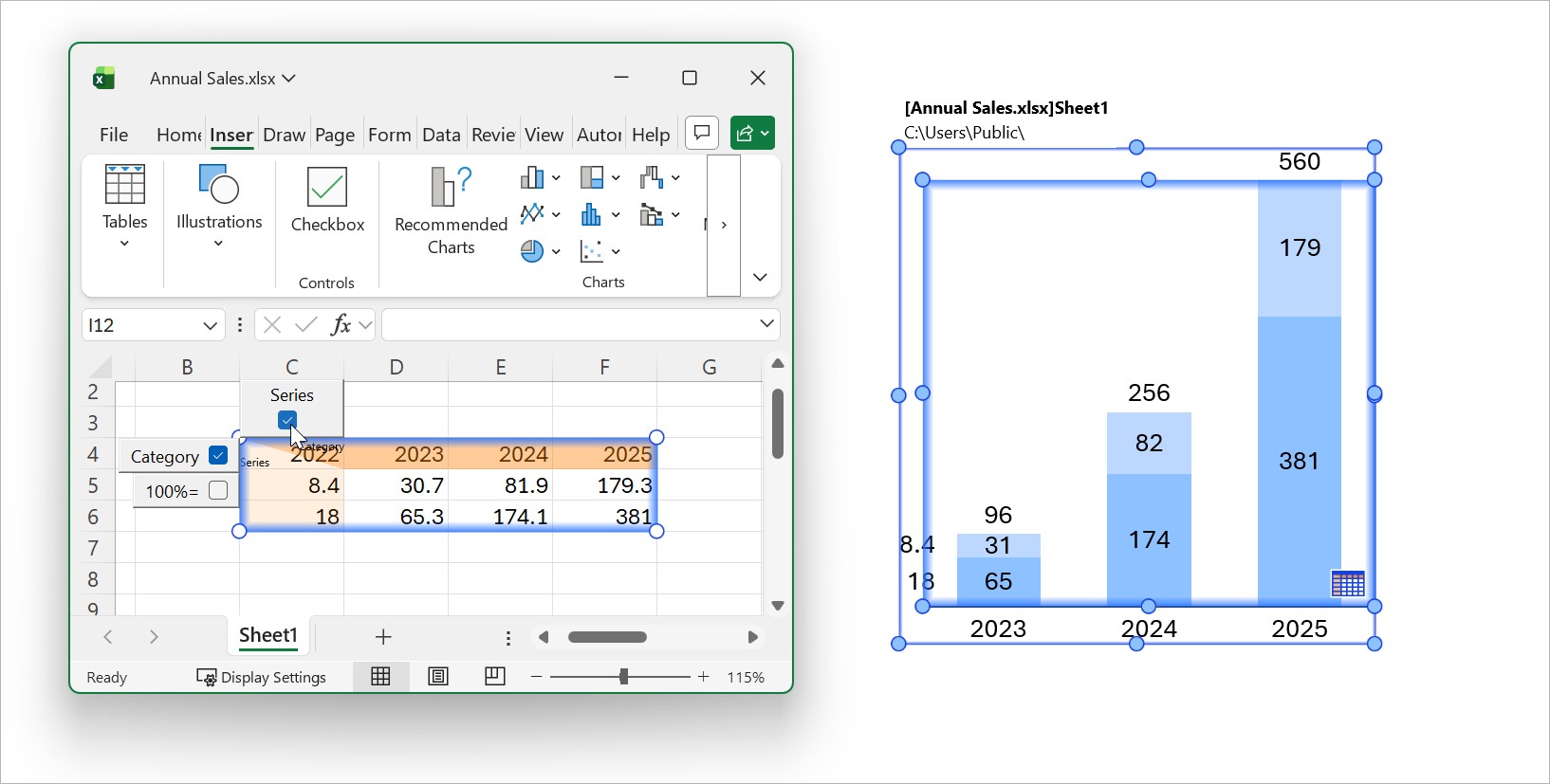This screenshot has width=1550, height=784.
Task: Open the Name Box dropdown
Action: click(x=210, y=325)
